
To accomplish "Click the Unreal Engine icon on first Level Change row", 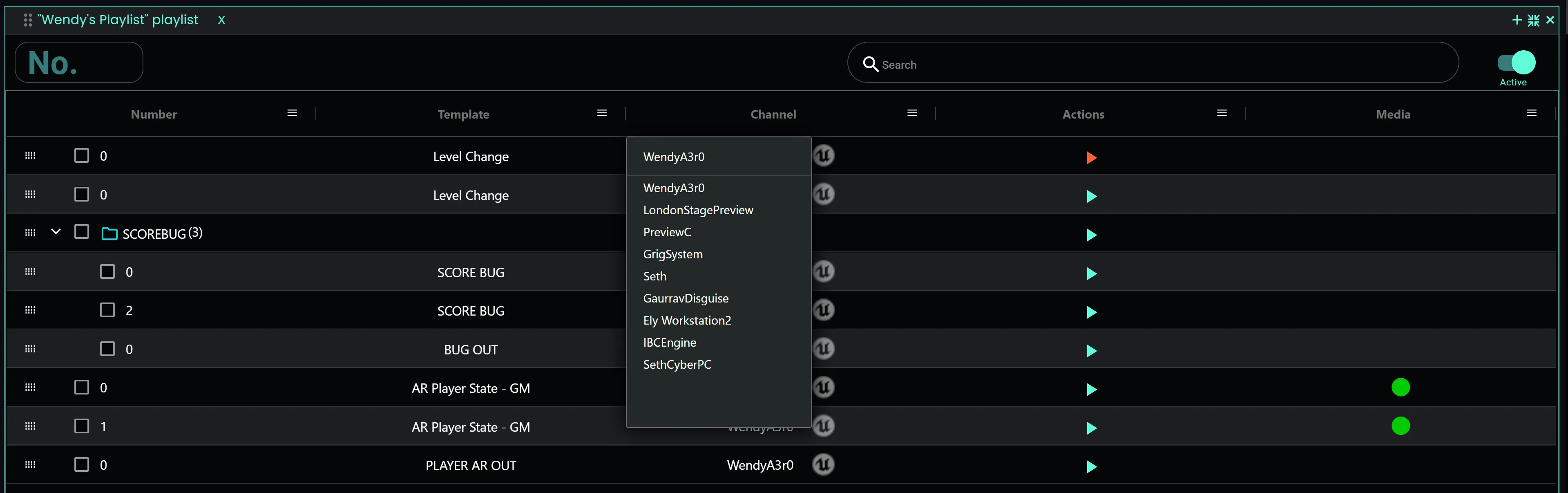I will coord(824,155).
